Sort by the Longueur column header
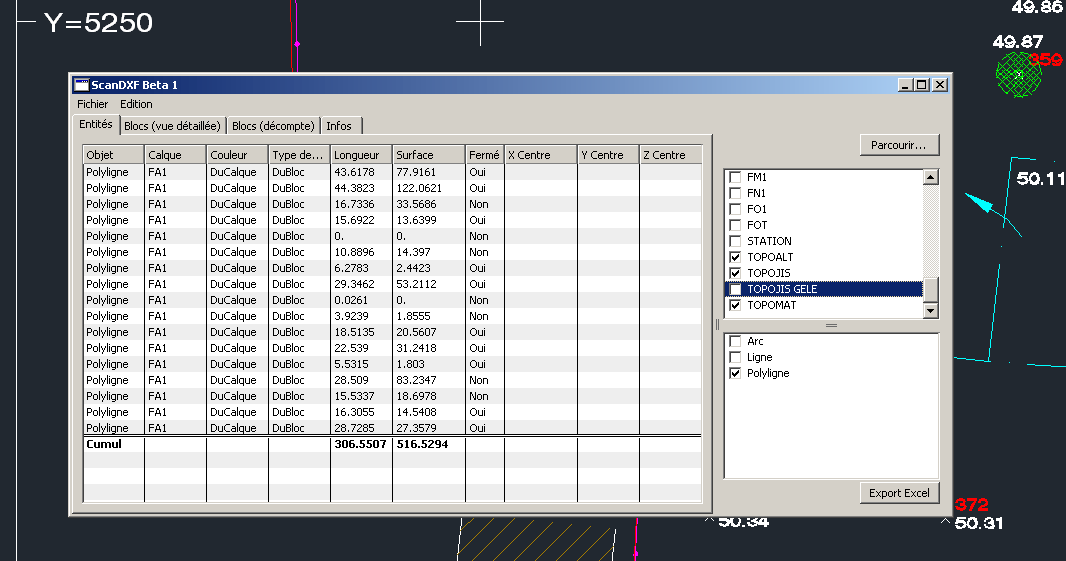 (359, 155)
